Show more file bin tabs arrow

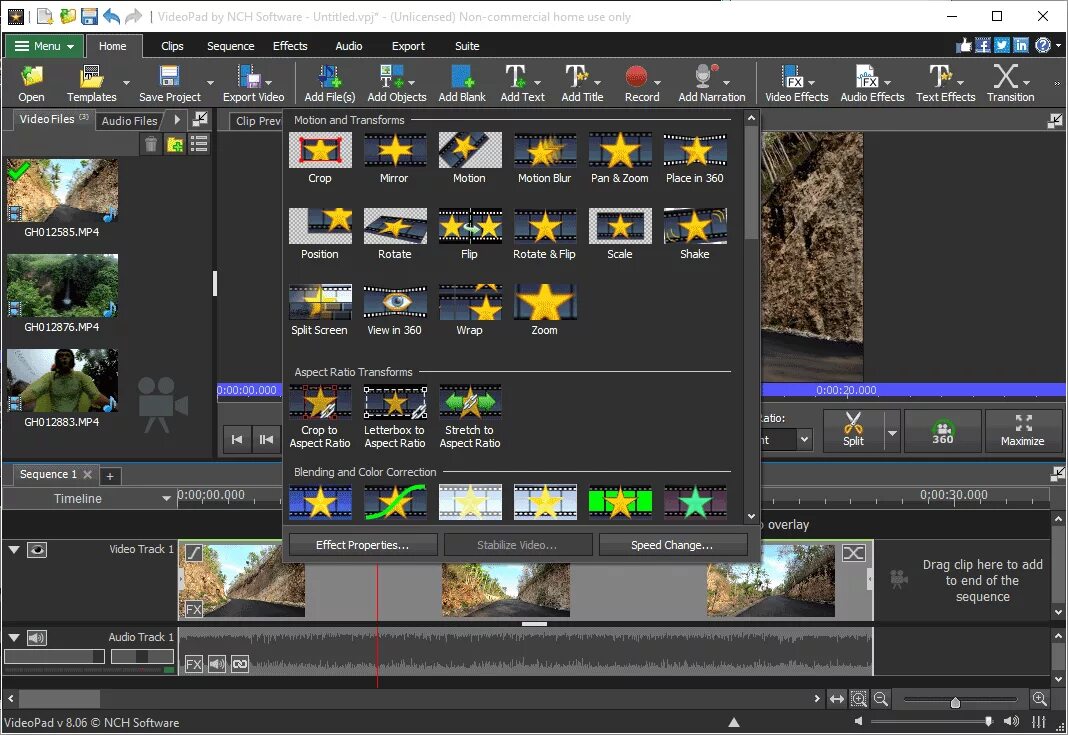pyautogui.click(x=177, y=120)
